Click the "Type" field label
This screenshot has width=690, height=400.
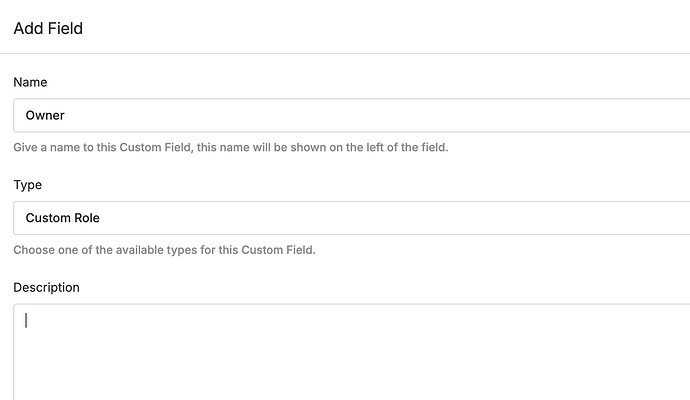pos(28,185)
